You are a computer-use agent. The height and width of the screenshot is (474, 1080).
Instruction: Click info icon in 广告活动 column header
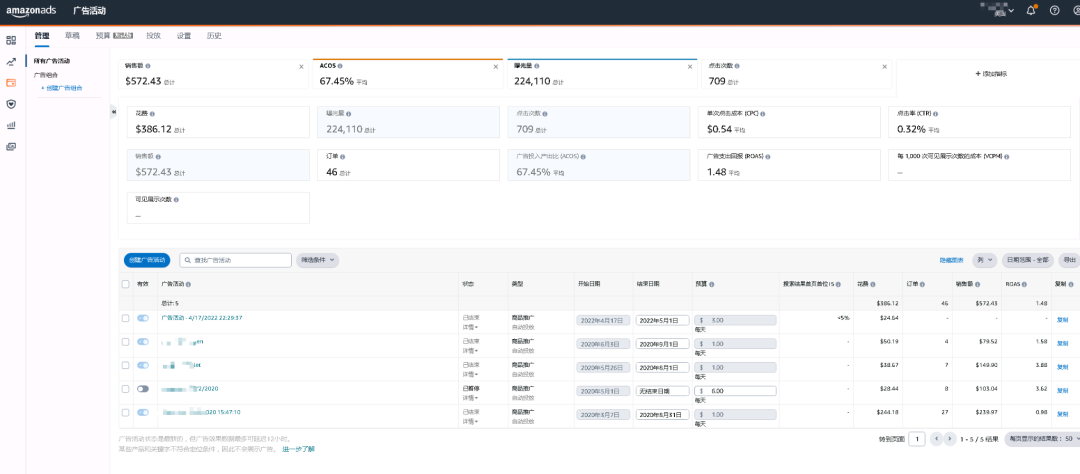[x=188, y=285]
